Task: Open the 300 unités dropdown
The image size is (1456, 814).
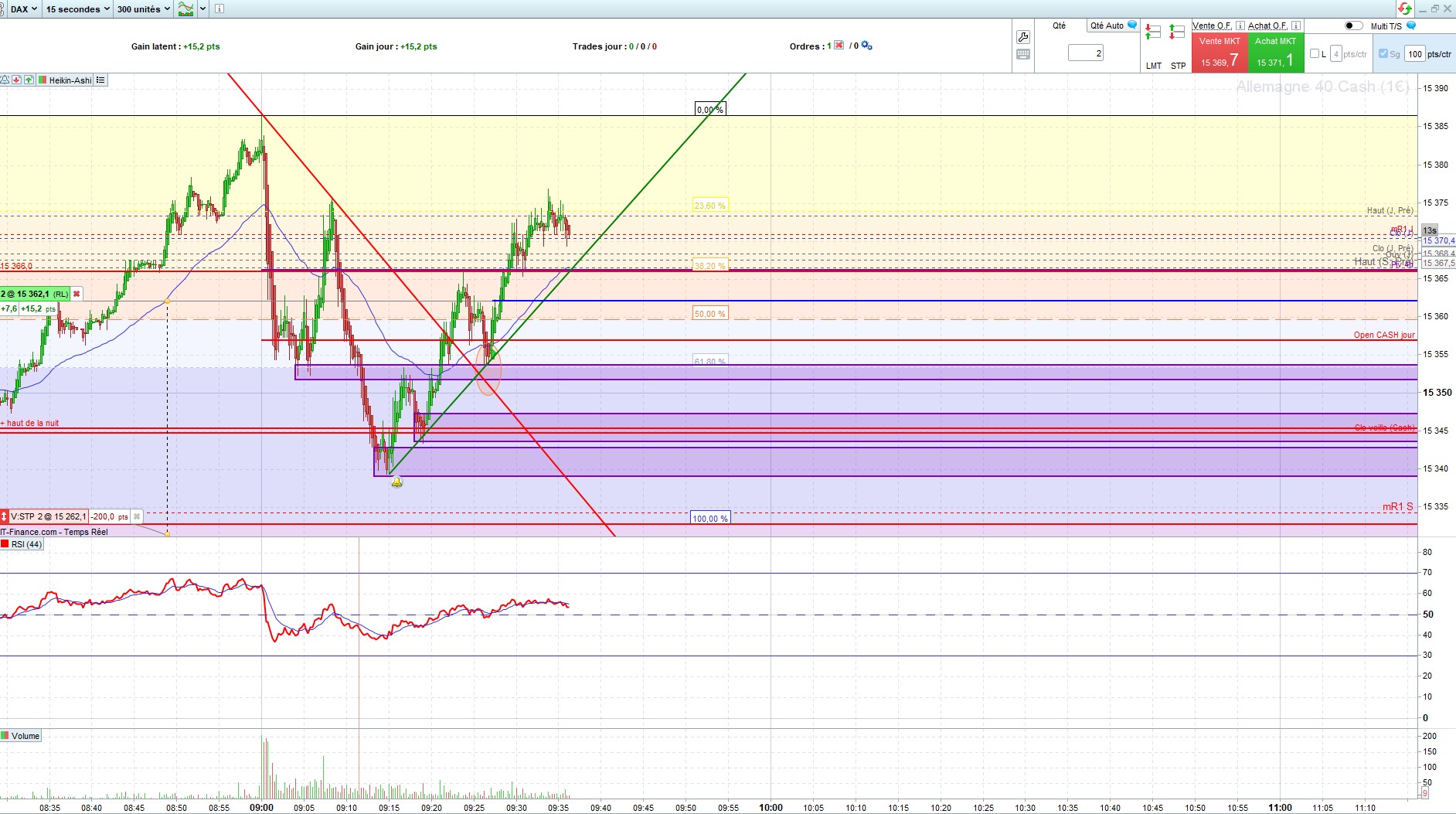Action: tap(143, 9)
